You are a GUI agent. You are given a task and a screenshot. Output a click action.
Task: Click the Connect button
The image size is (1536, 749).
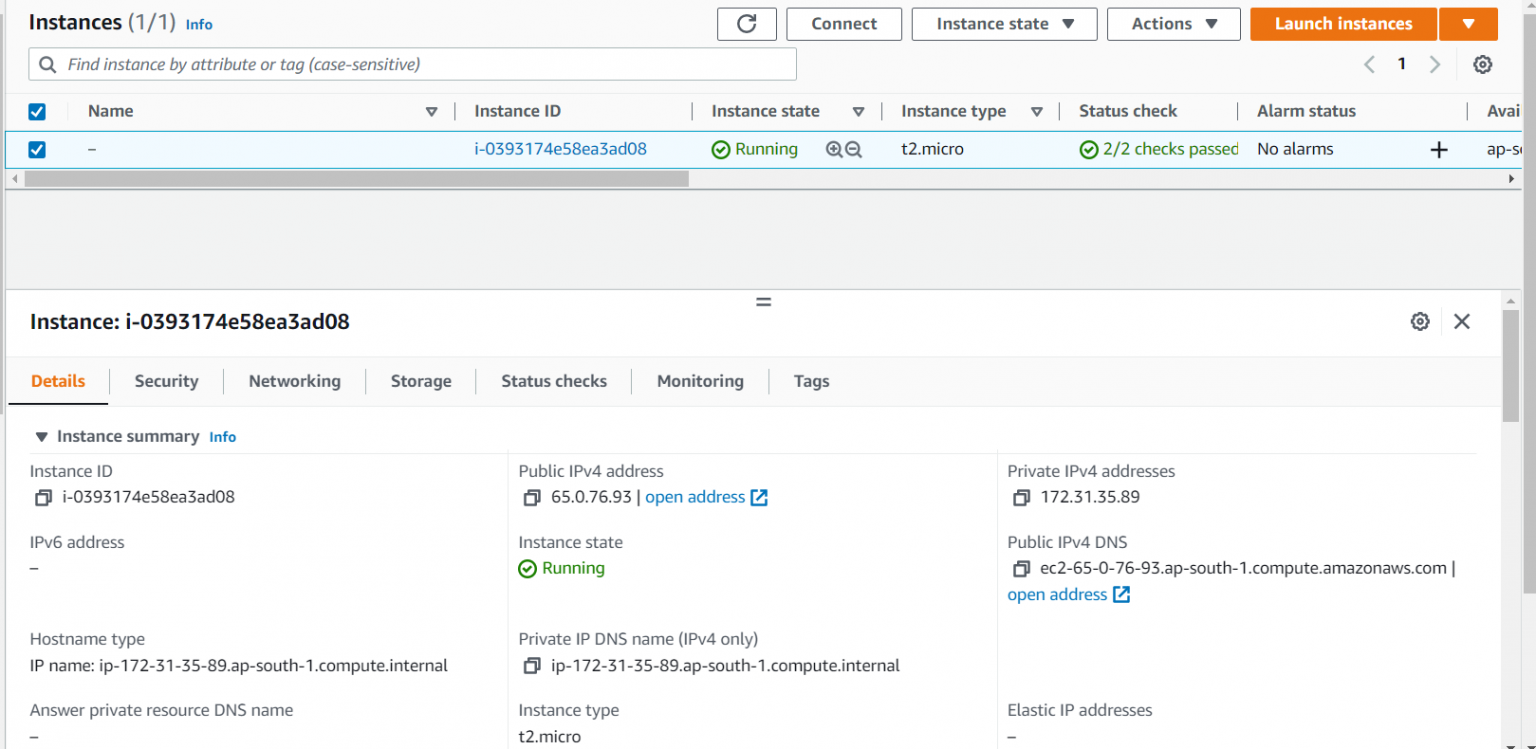[x=843, y=23]
